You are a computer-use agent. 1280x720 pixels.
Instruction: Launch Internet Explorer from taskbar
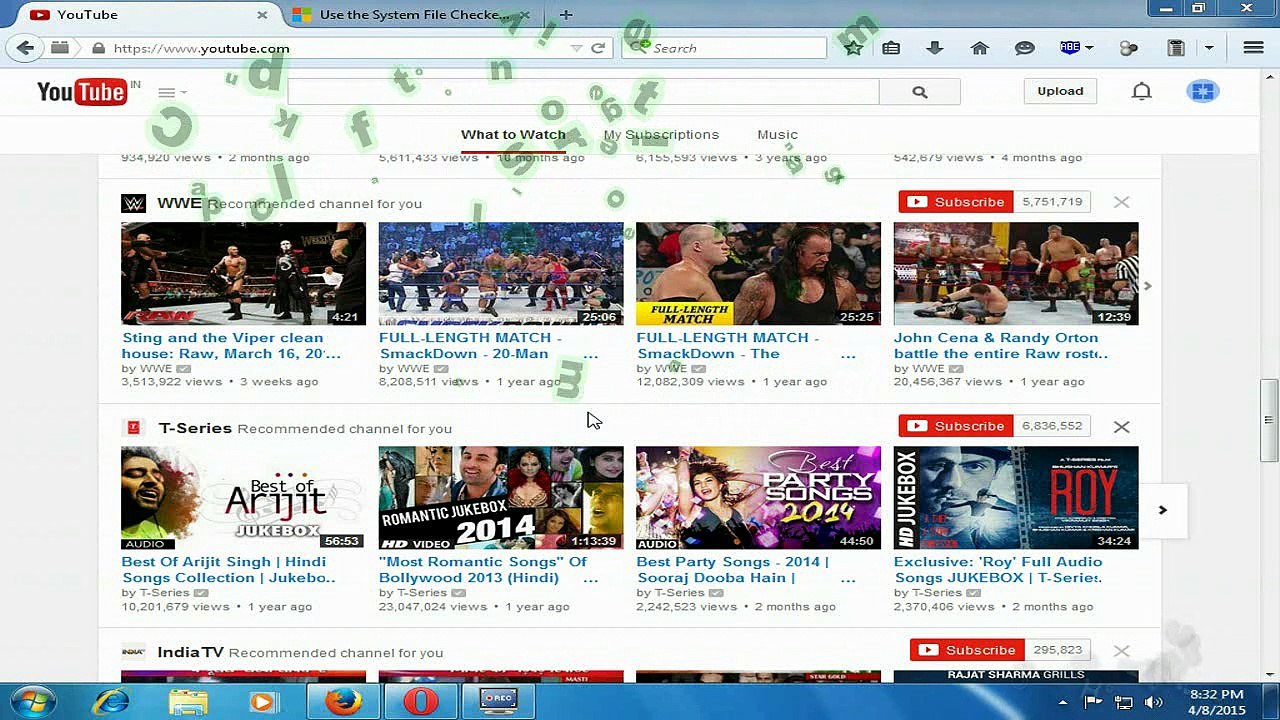[111, 702]
